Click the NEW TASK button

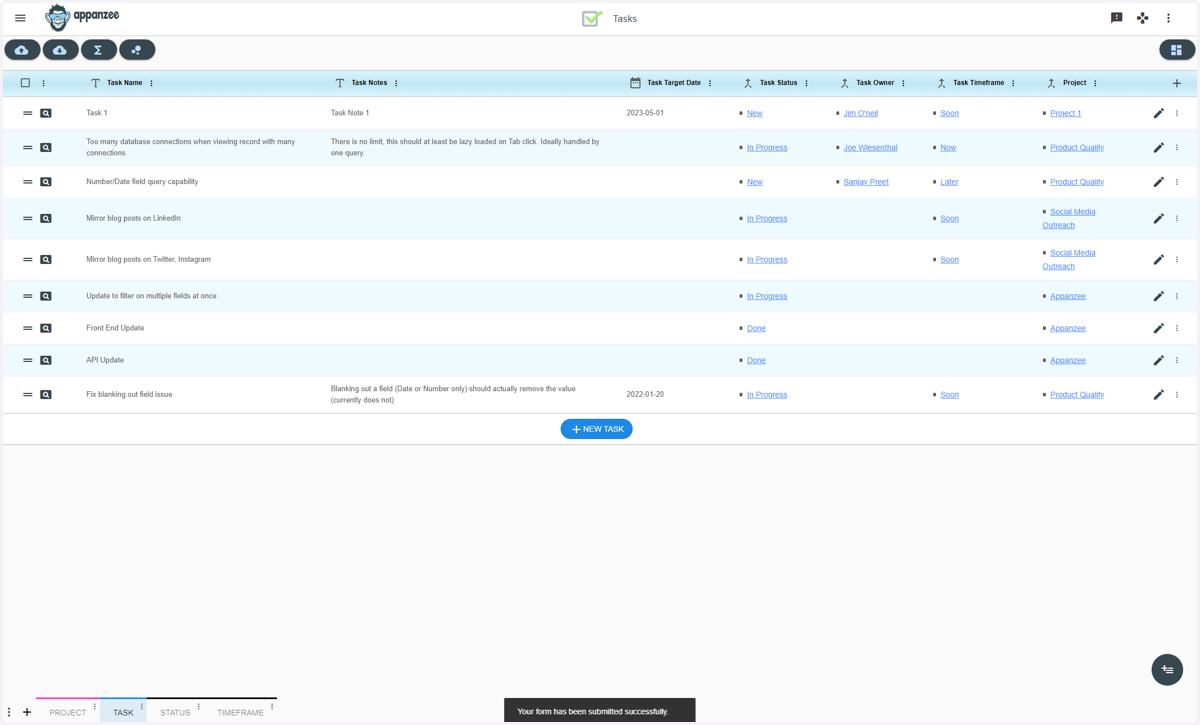597,429
